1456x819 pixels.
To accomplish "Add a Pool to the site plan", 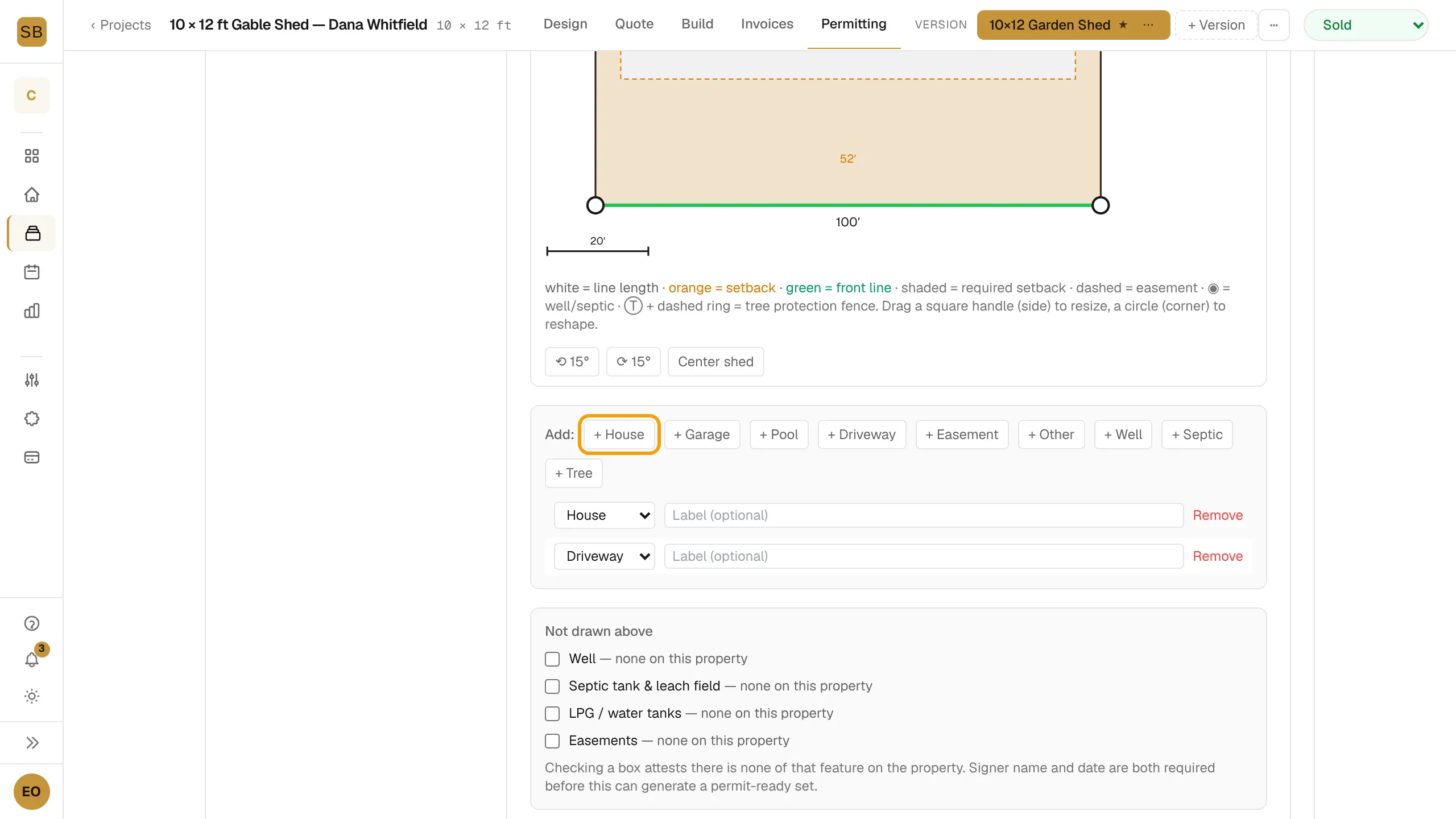I will tap(779, 435).
